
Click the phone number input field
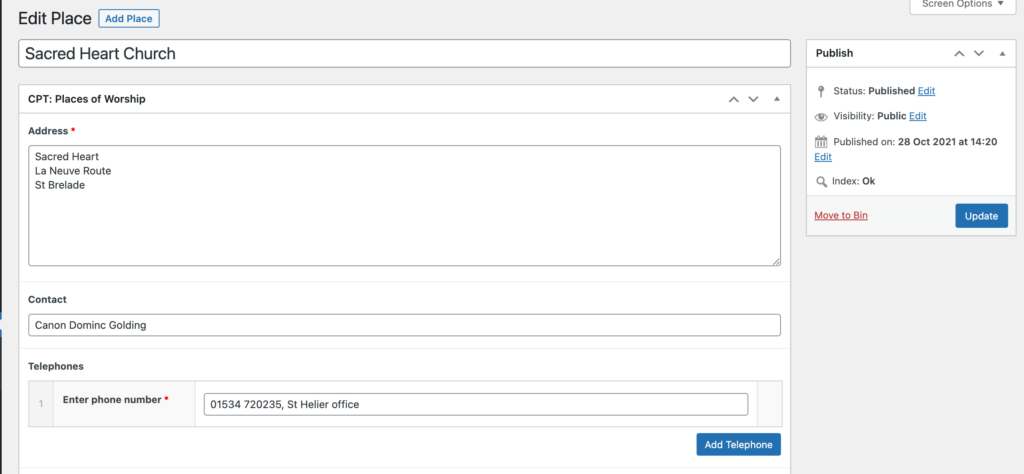pos(475,404)
